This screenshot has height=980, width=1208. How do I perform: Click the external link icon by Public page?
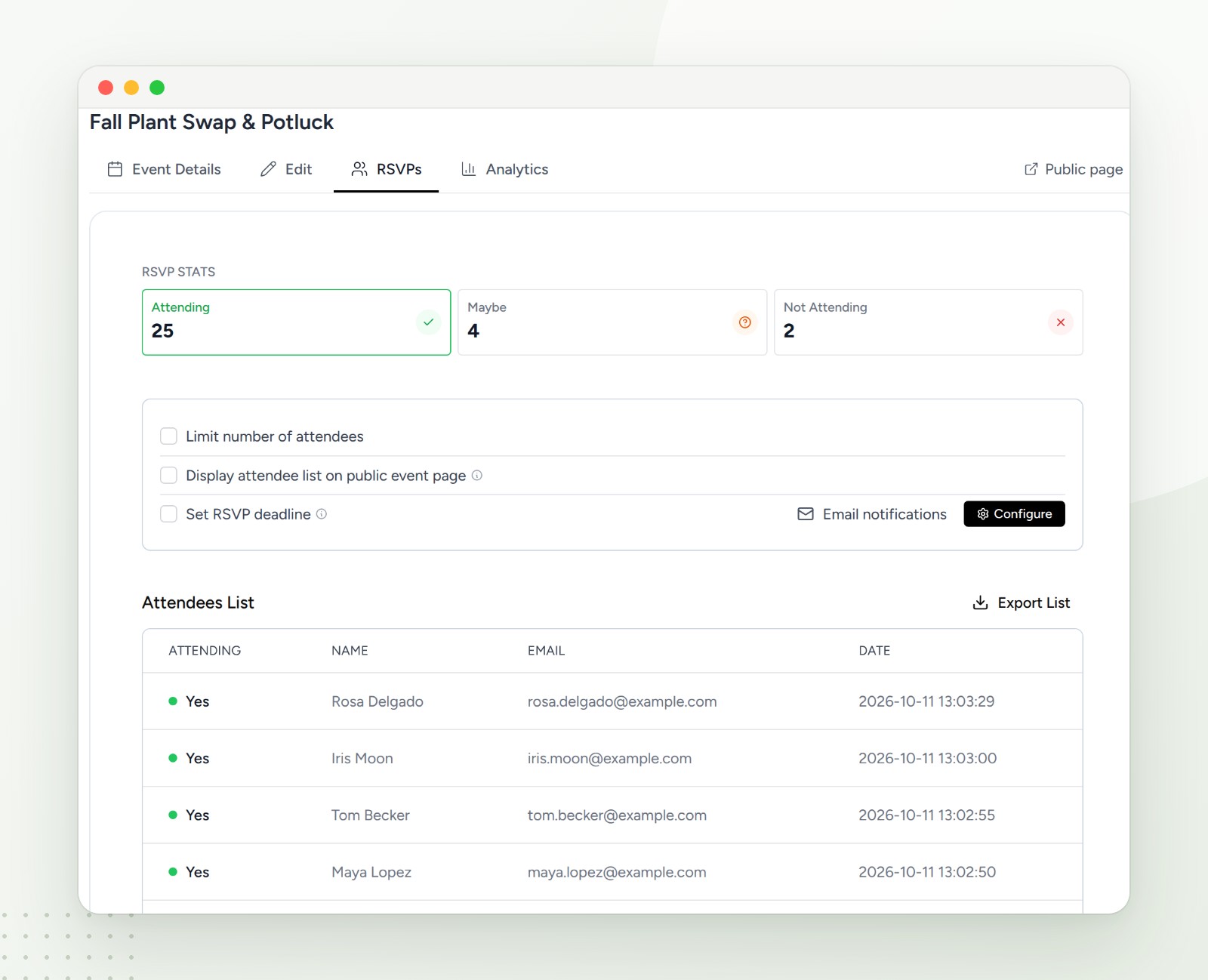[x=1031, y=169]
